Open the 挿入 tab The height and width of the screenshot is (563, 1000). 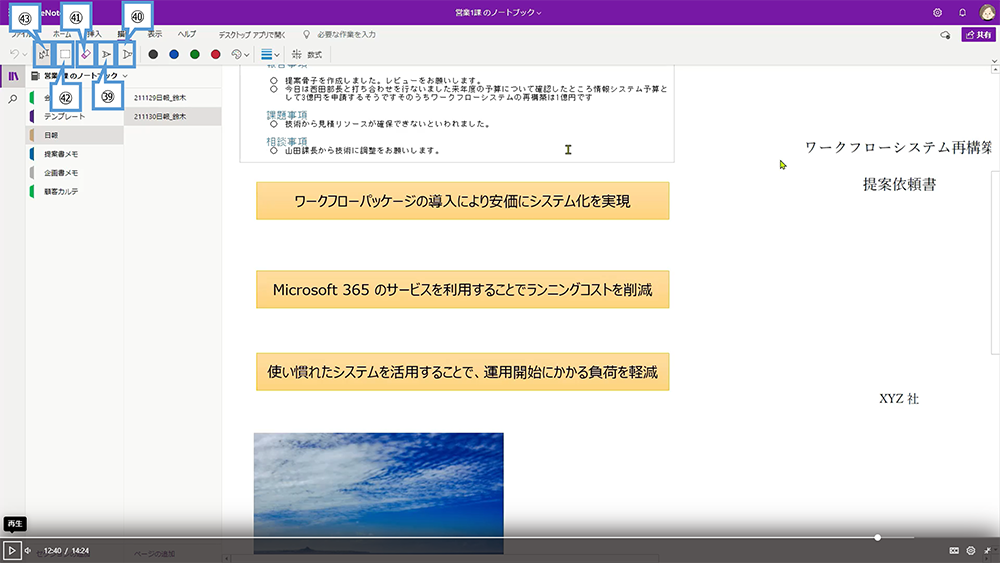click(x=94, y=34)
